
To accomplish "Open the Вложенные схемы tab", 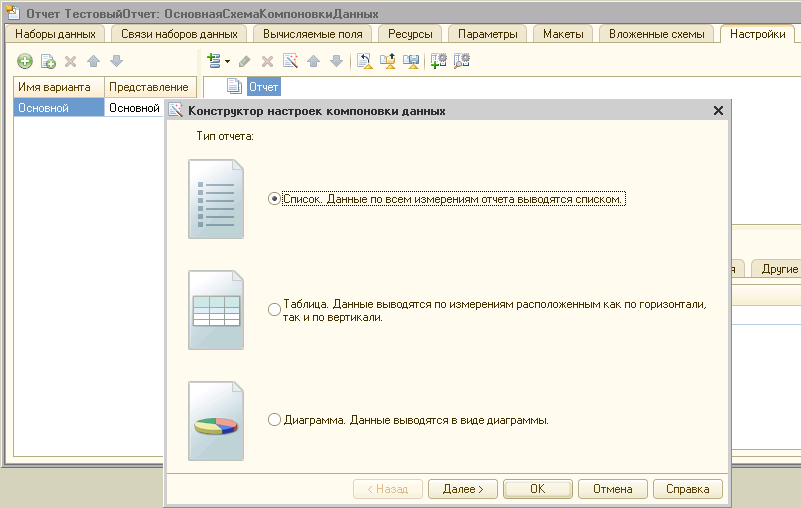I will [656, 34].
